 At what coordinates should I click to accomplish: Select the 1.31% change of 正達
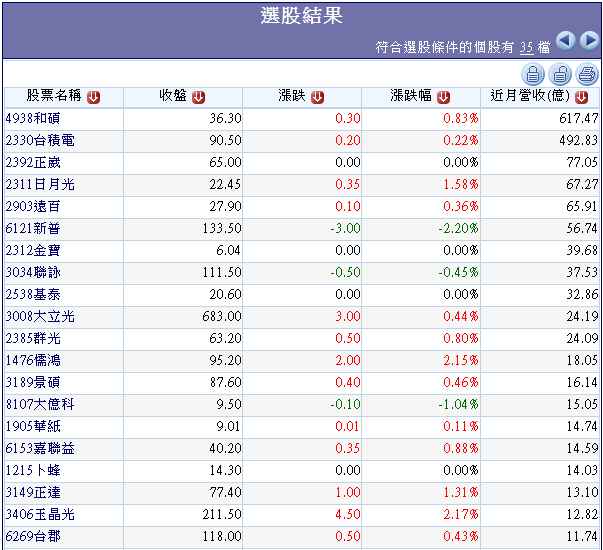click(x=461, y=492)
